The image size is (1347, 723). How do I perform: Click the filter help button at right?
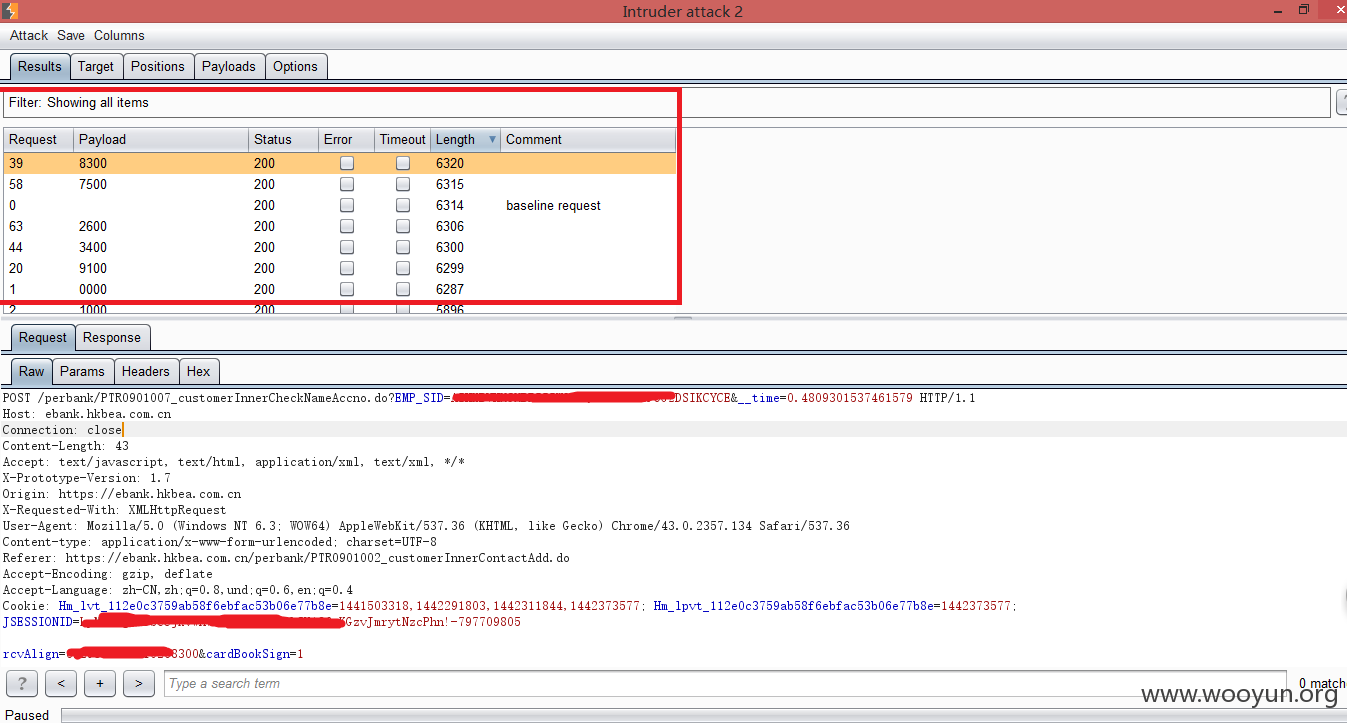1341,102
